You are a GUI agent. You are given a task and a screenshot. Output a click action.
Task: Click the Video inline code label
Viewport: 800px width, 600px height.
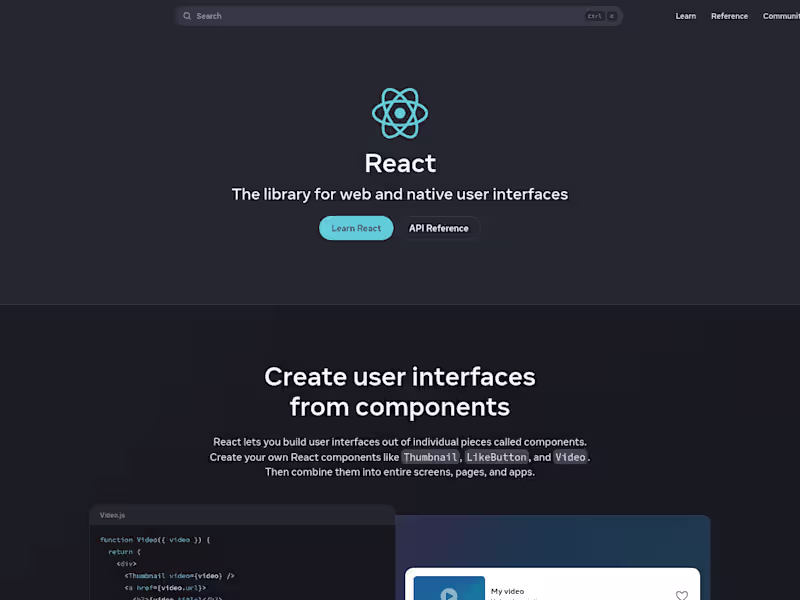(x=570, y=457)
